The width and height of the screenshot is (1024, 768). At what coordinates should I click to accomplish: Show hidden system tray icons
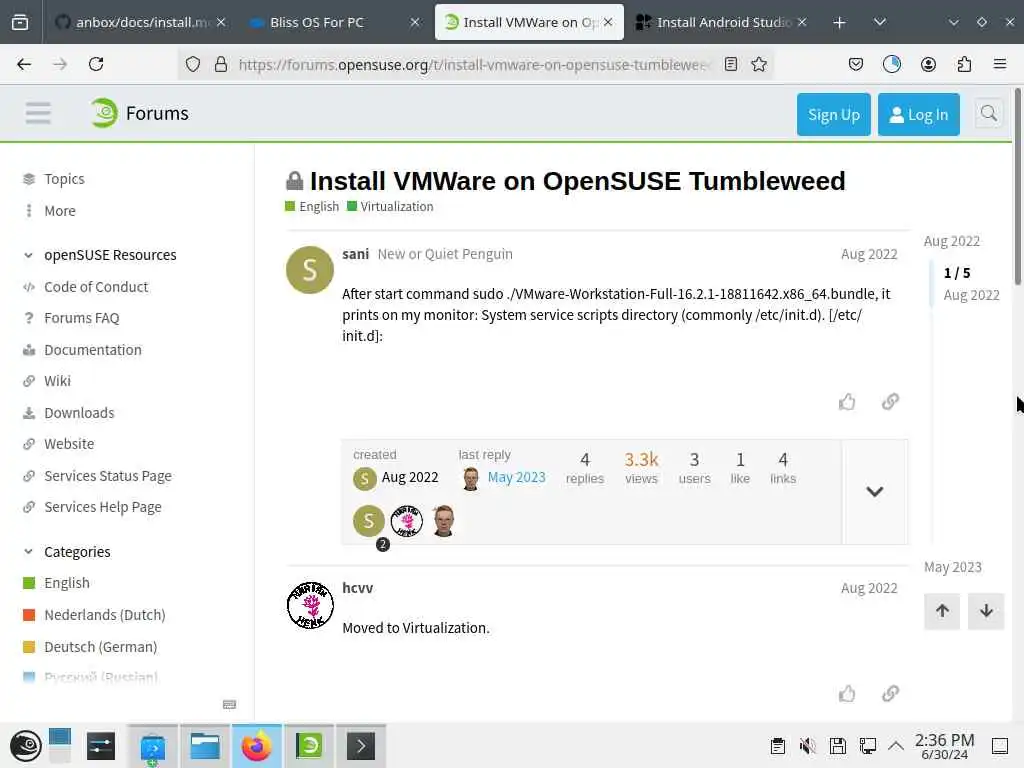(x=896, y=746)
